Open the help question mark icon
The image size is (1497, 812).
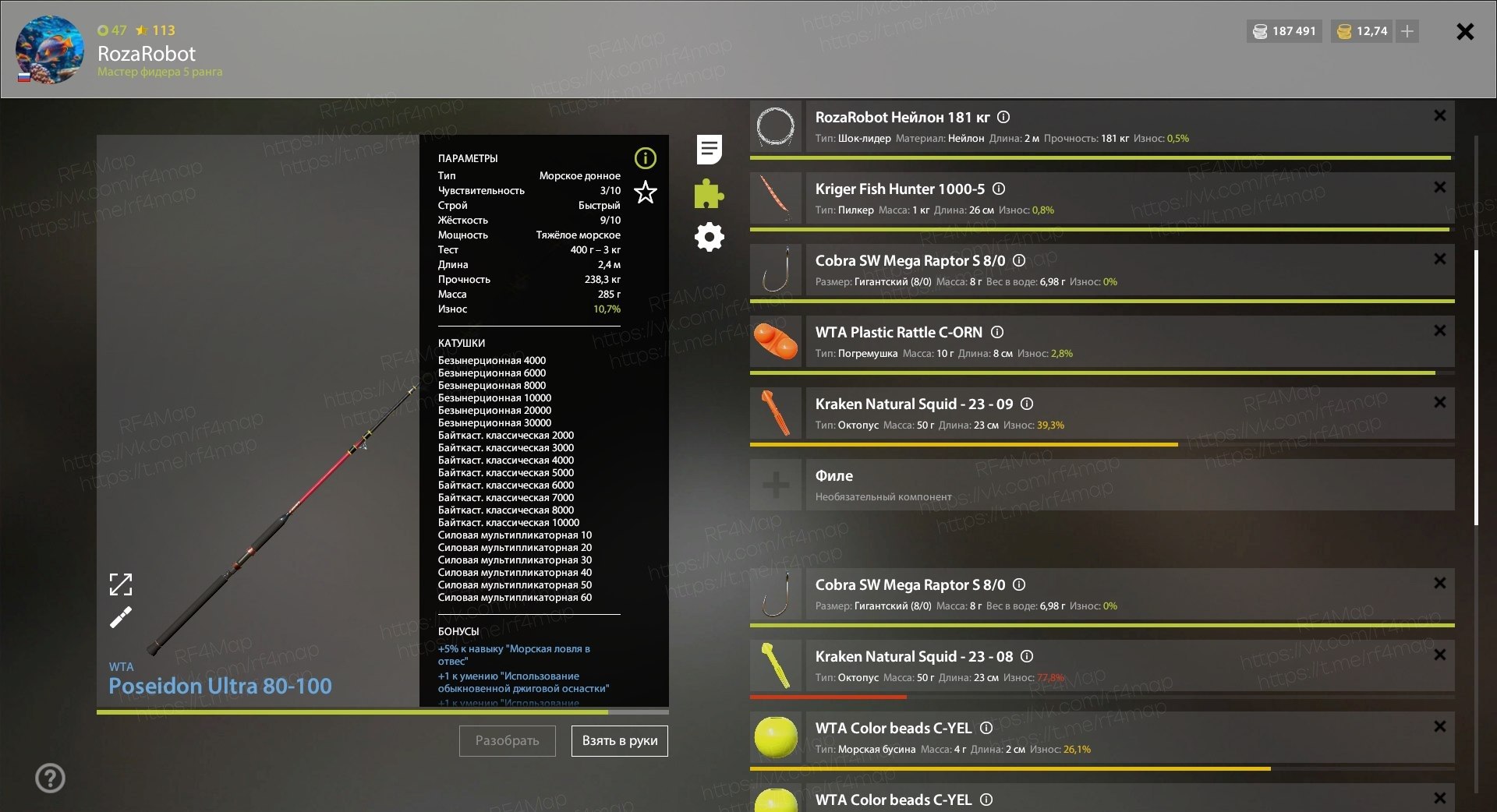point(51,778)
